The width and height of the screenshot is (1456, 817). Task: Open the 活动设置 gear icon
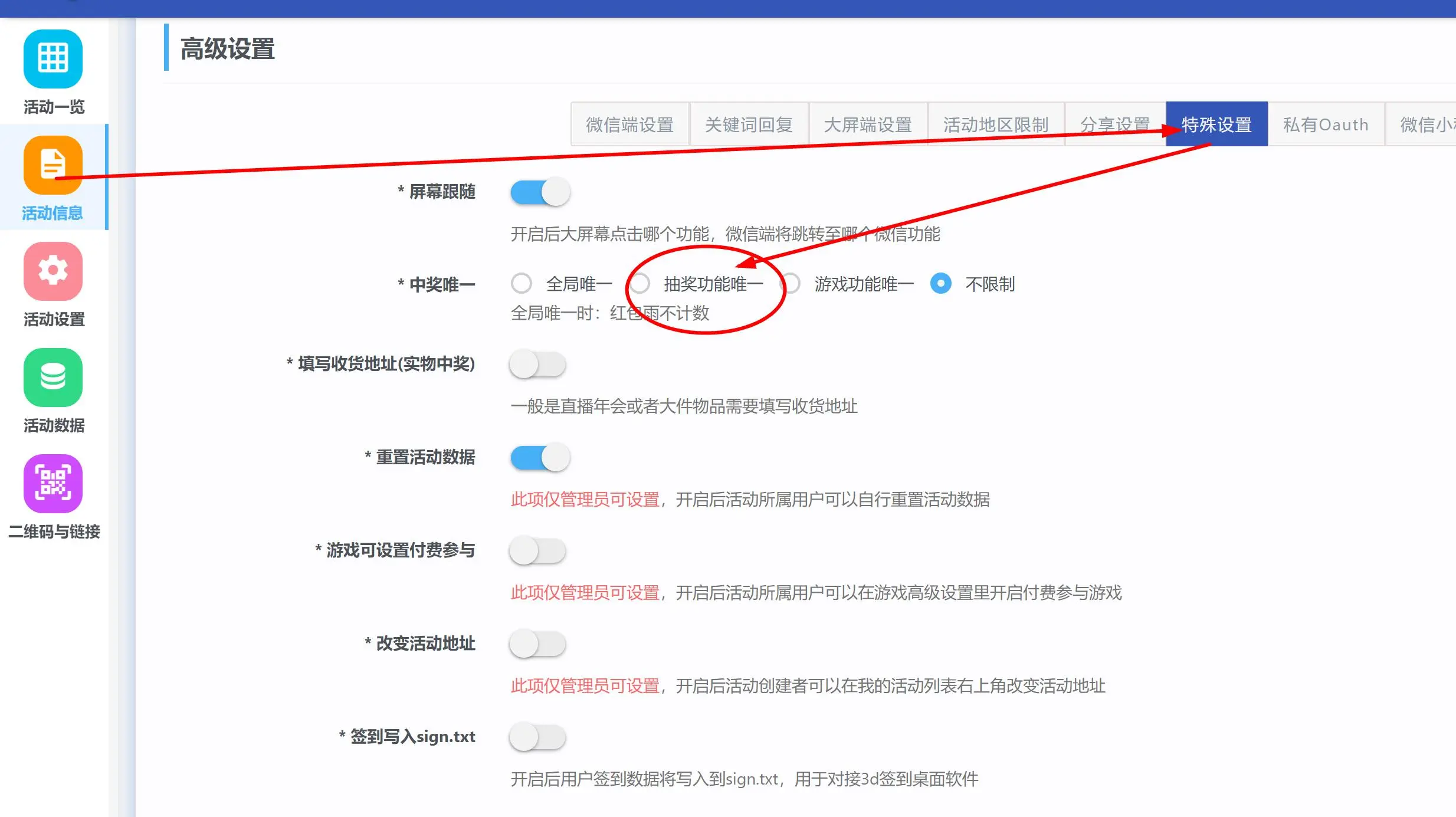pos(53,271)
